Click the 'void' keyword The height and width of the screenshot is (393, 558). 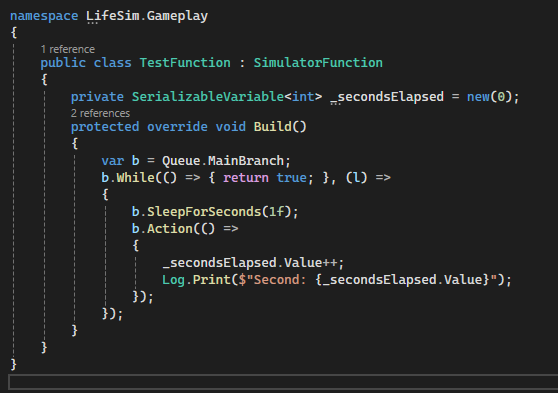231,127
